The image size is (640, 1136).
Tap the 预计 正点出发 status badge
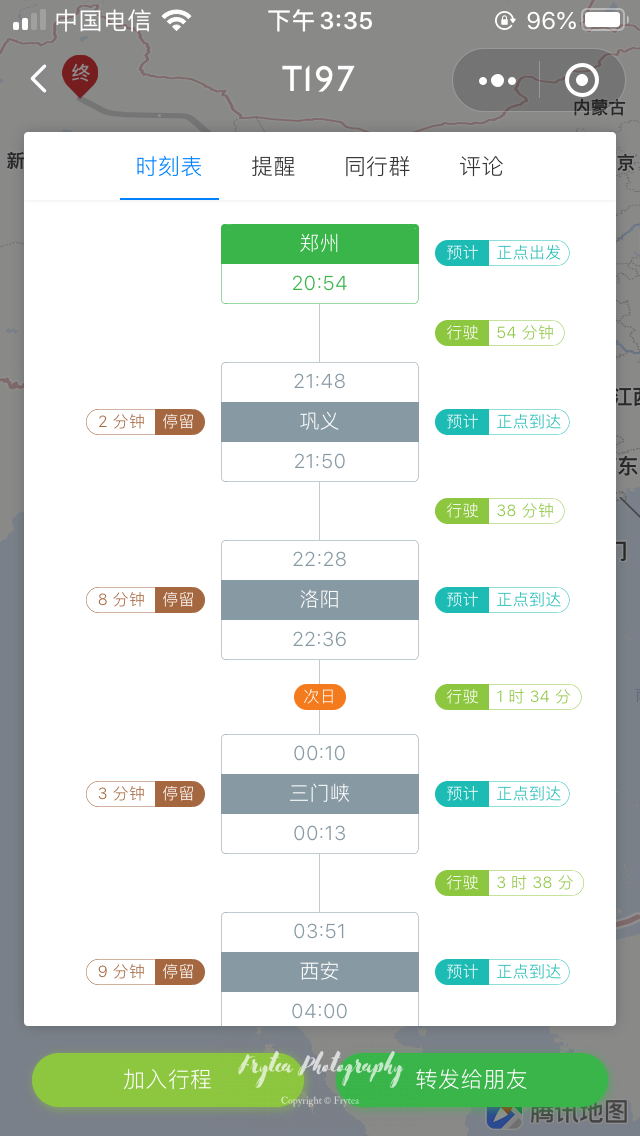[x=502, y=253]
